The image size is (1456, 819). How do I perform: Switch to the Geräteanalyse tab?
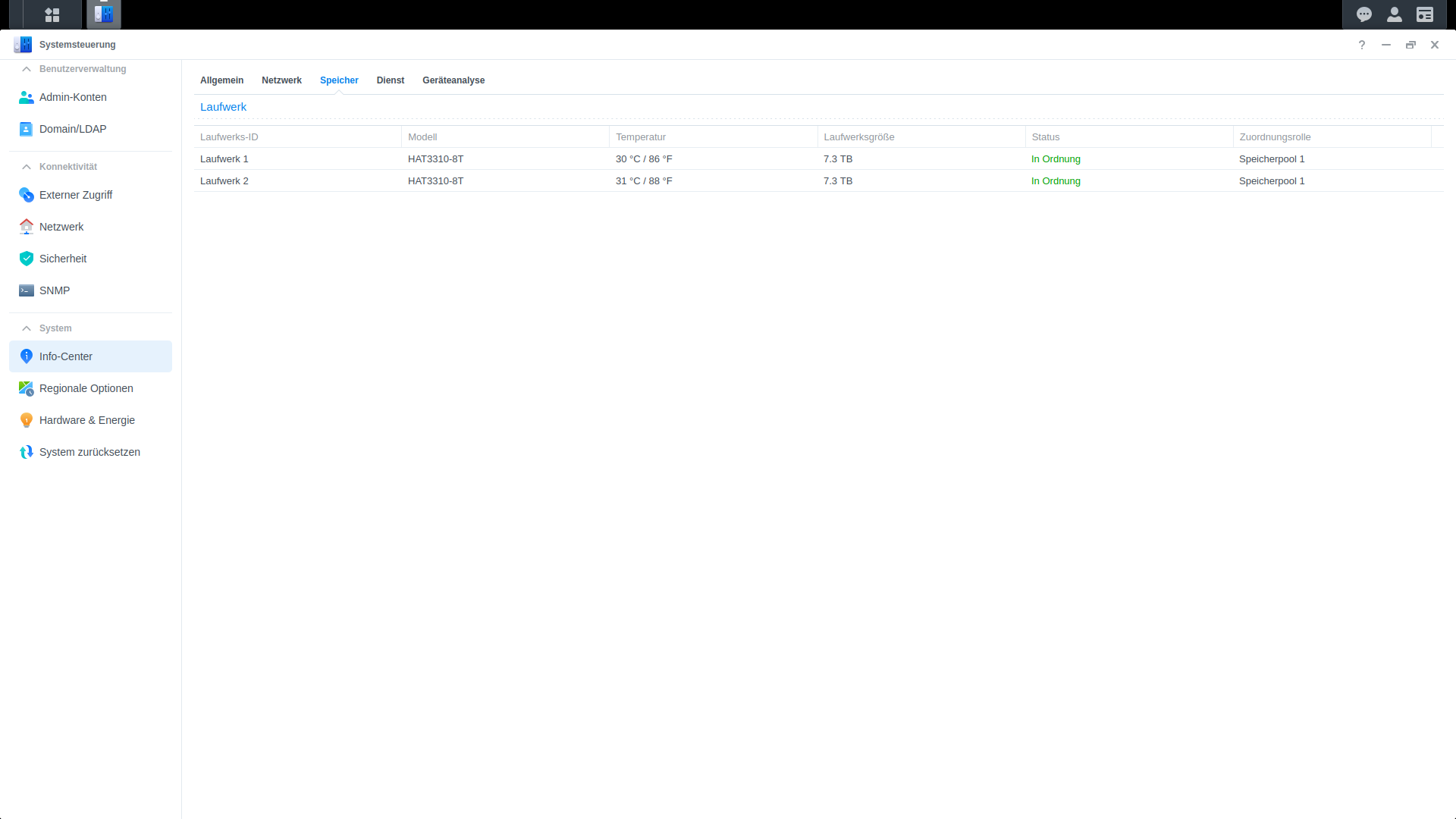point(453,80)
